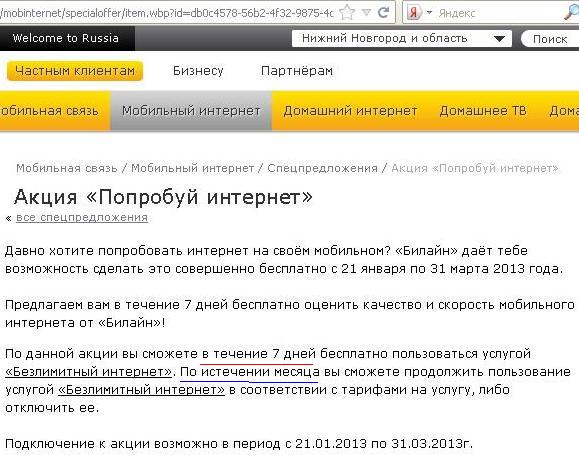Click the Поиск site search box
Image resolution: width=579 pixels, height=460 pixels.
pyautogui.click(x=550, y=39)
